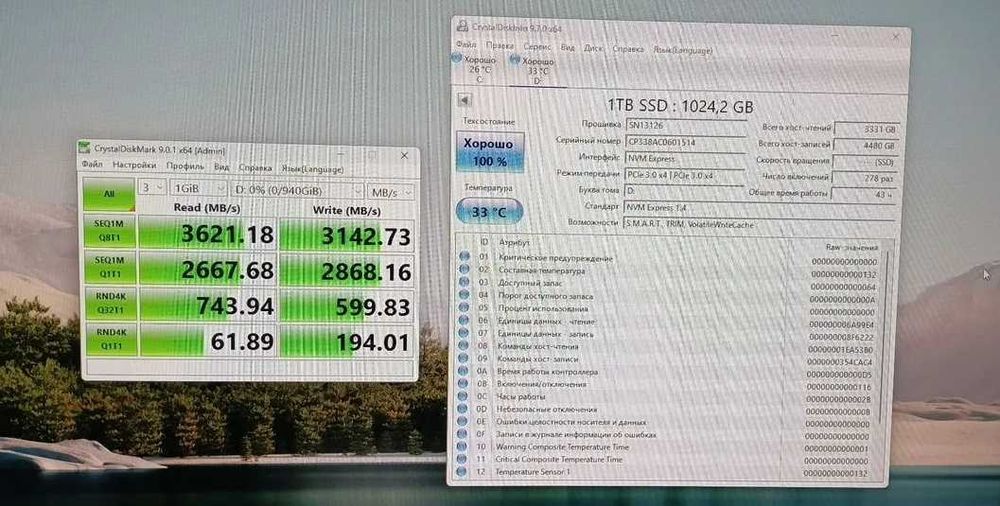The image size is (1000, 506).
Task: Click the status circle for attribute 08
Action: click(x=464, y=346)
